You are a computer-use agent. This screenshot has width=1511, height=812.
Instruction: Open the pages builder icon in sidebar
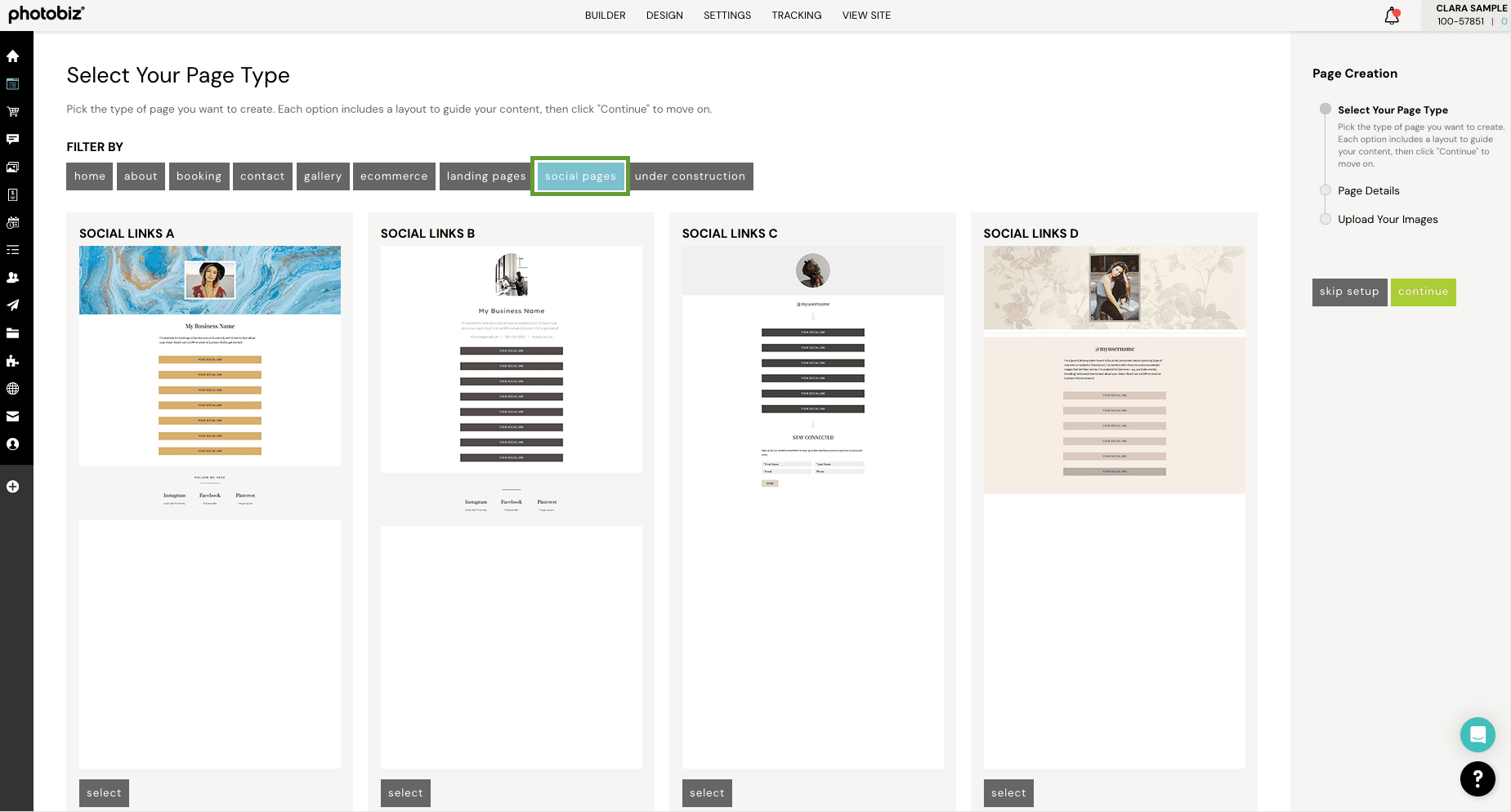[12, 84]
